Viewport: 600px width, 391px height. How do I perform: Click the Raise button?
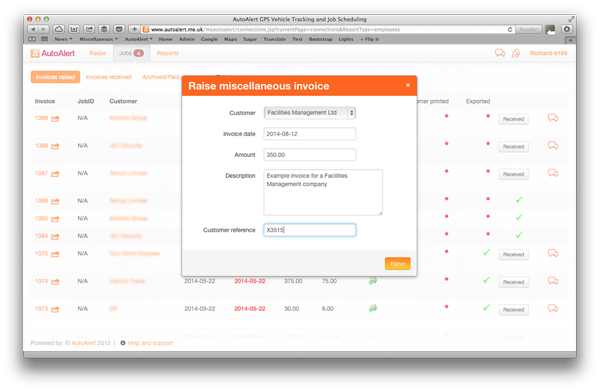398,264
